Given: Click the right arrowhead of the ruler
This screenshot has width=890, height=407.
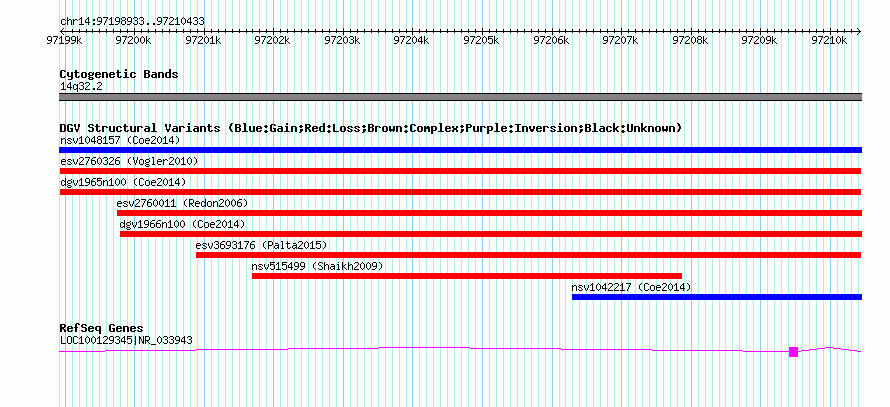Looking at the screenshot, I should pyautogui.click(x=859, y=31).
